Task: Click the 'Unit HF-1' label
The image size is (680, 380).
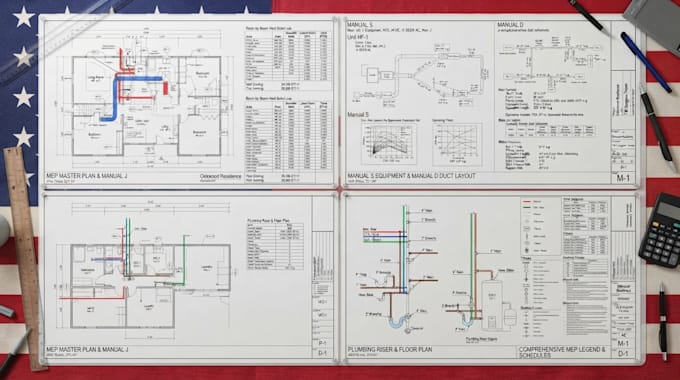Action: coord(358,37)
